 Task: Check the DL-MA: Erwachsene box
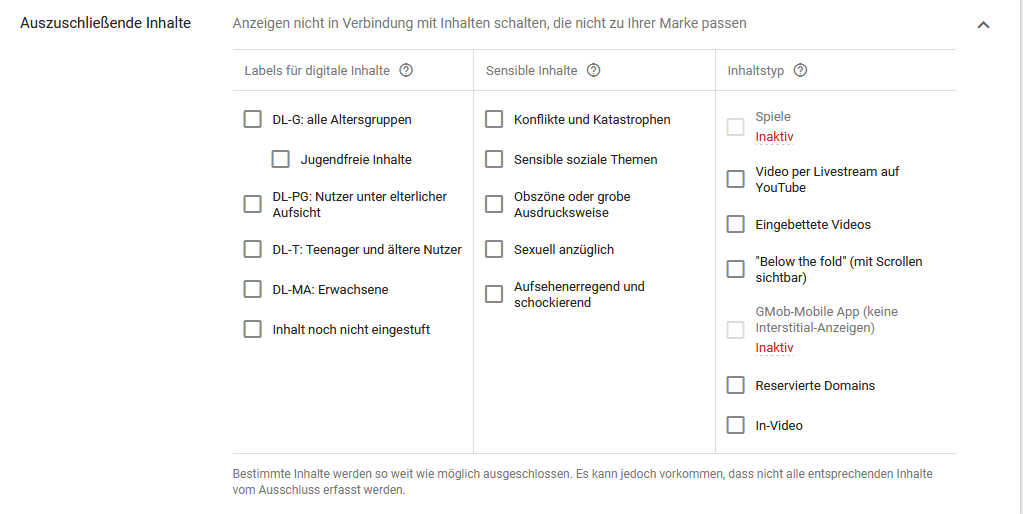(x=253, y=289)
